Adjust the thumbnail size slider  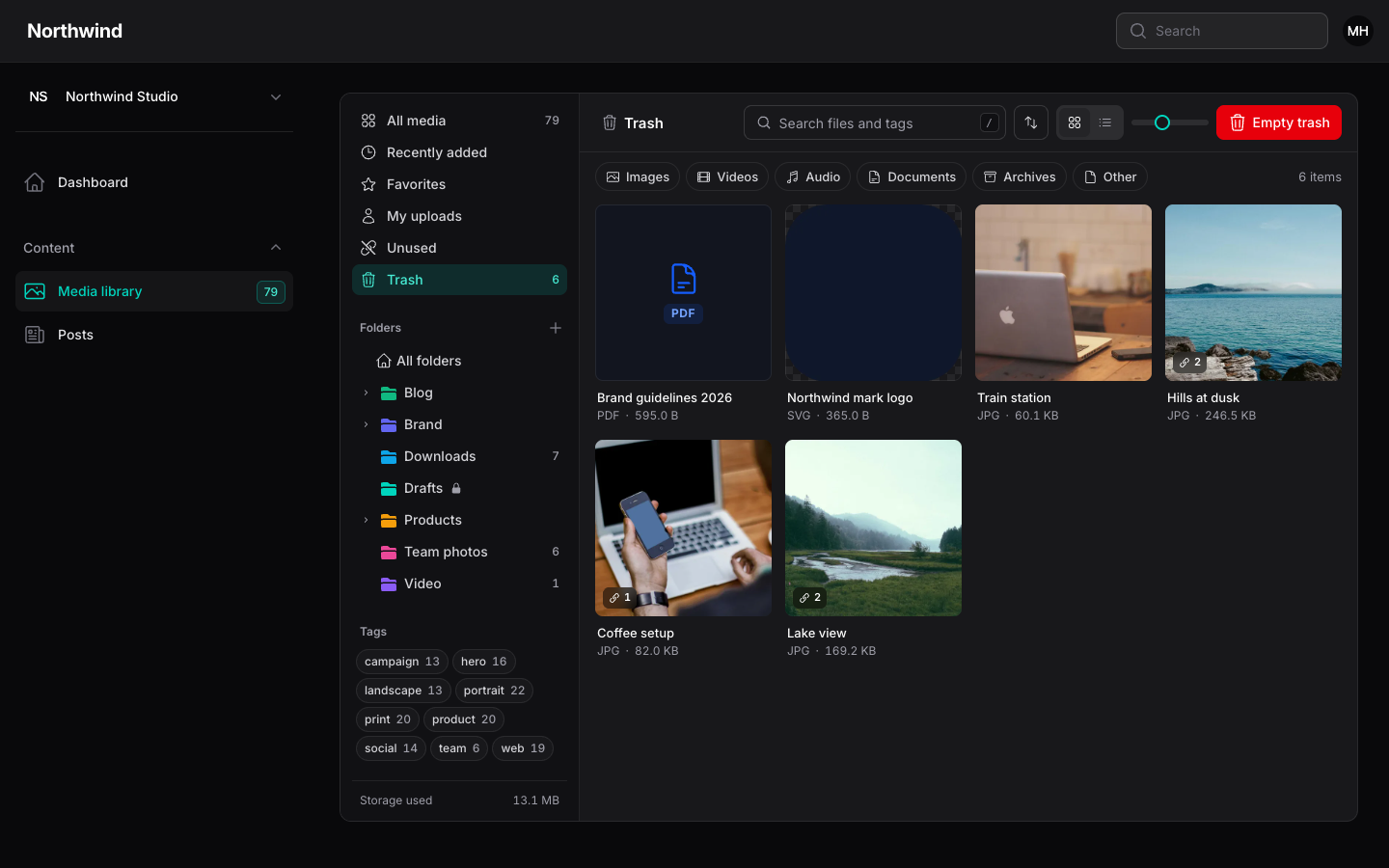(1162, 122)
